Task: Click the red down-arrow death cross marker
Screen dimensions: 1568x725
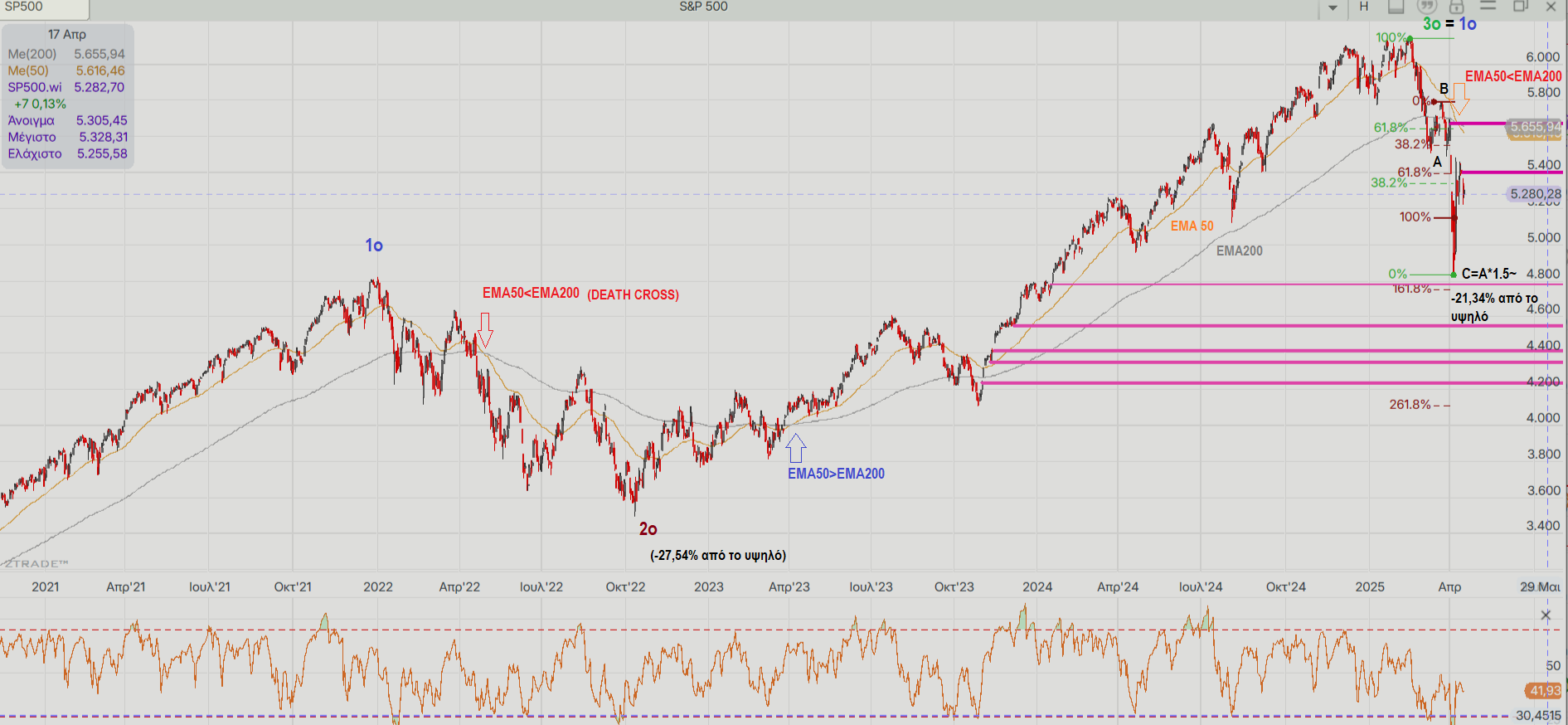Action: [x=485, y=329]
